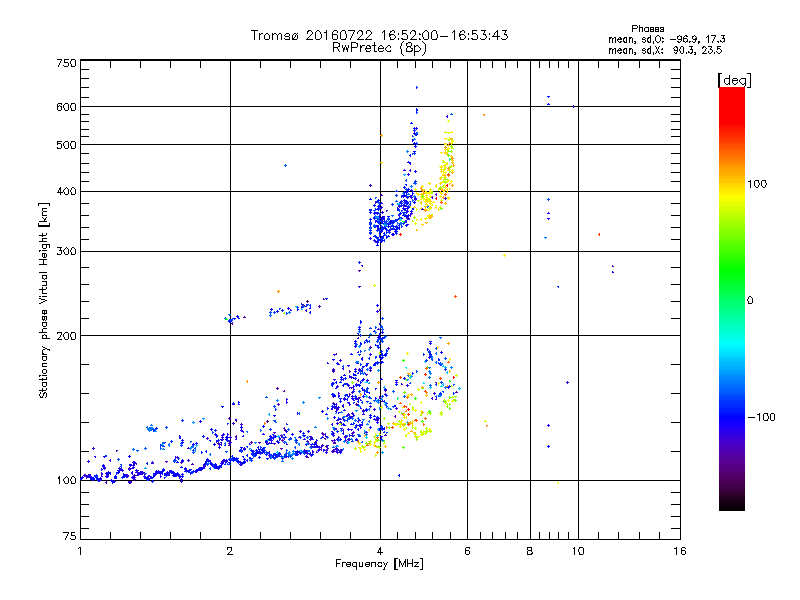Click the y-axis tick label '200'
The width and height of the screenshot is (800, 600).
tap(66, 336)
